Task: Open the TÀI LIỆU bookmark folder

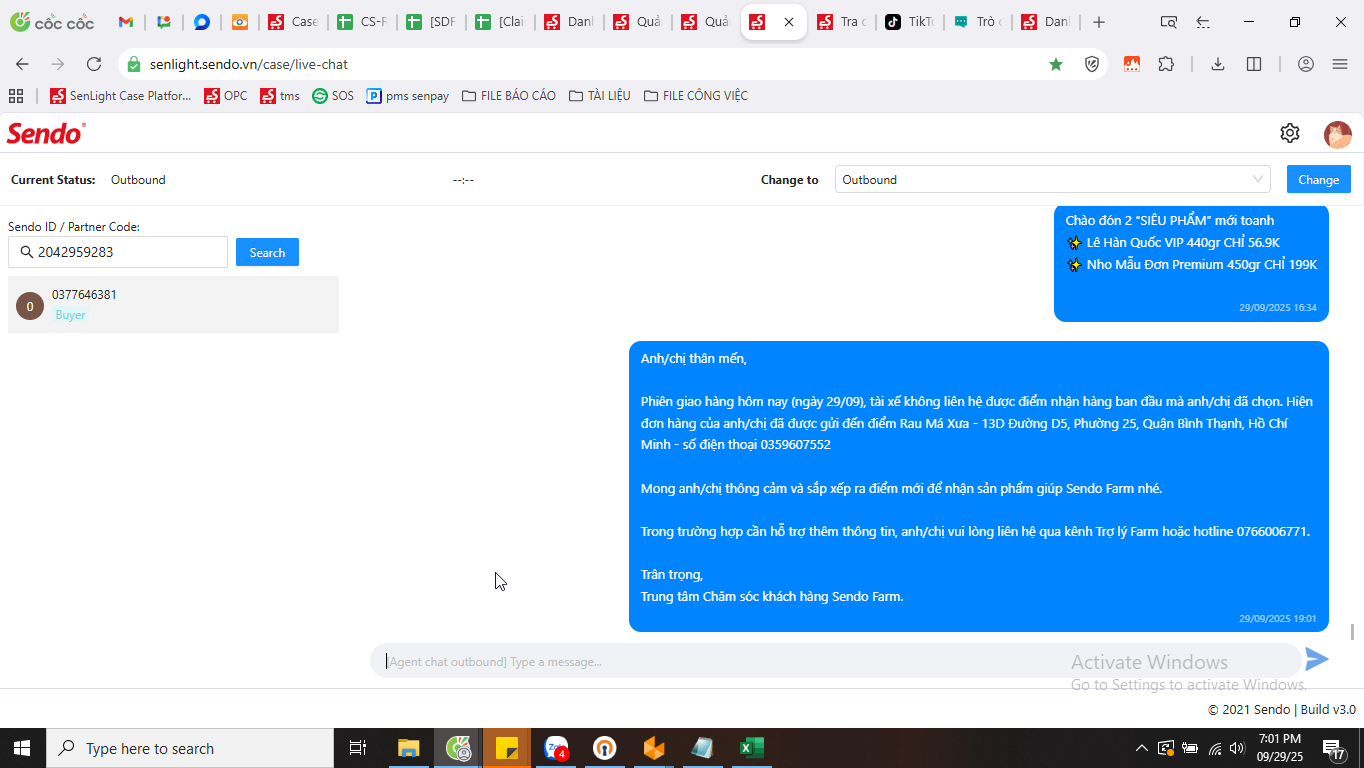Action: click(599, 96)
